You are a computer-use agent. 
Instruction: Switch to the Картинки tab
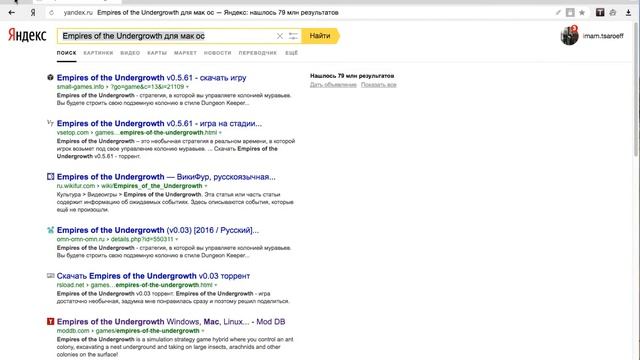click(98, 53)
